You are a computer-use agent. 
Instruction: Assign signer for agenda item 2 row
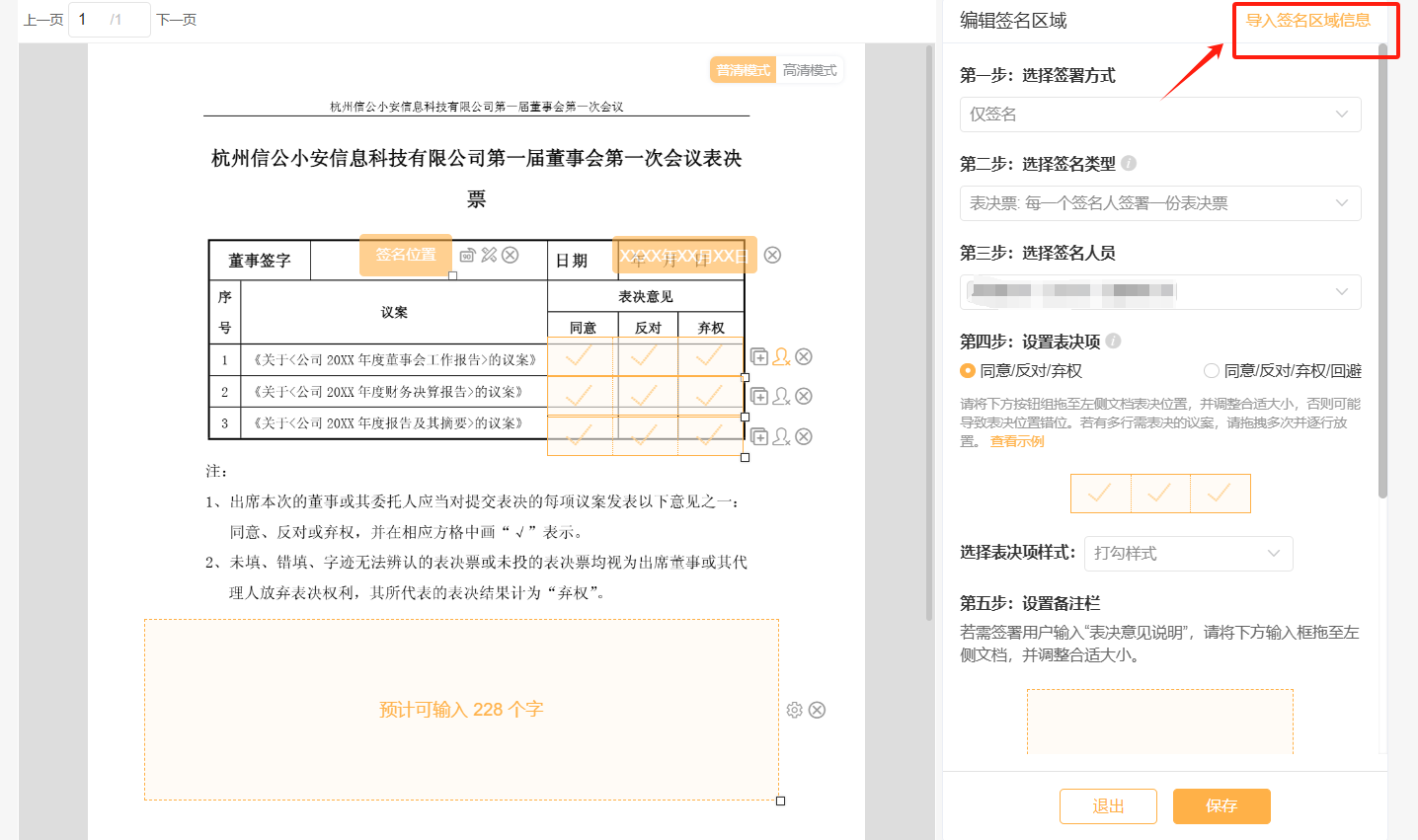782,396
